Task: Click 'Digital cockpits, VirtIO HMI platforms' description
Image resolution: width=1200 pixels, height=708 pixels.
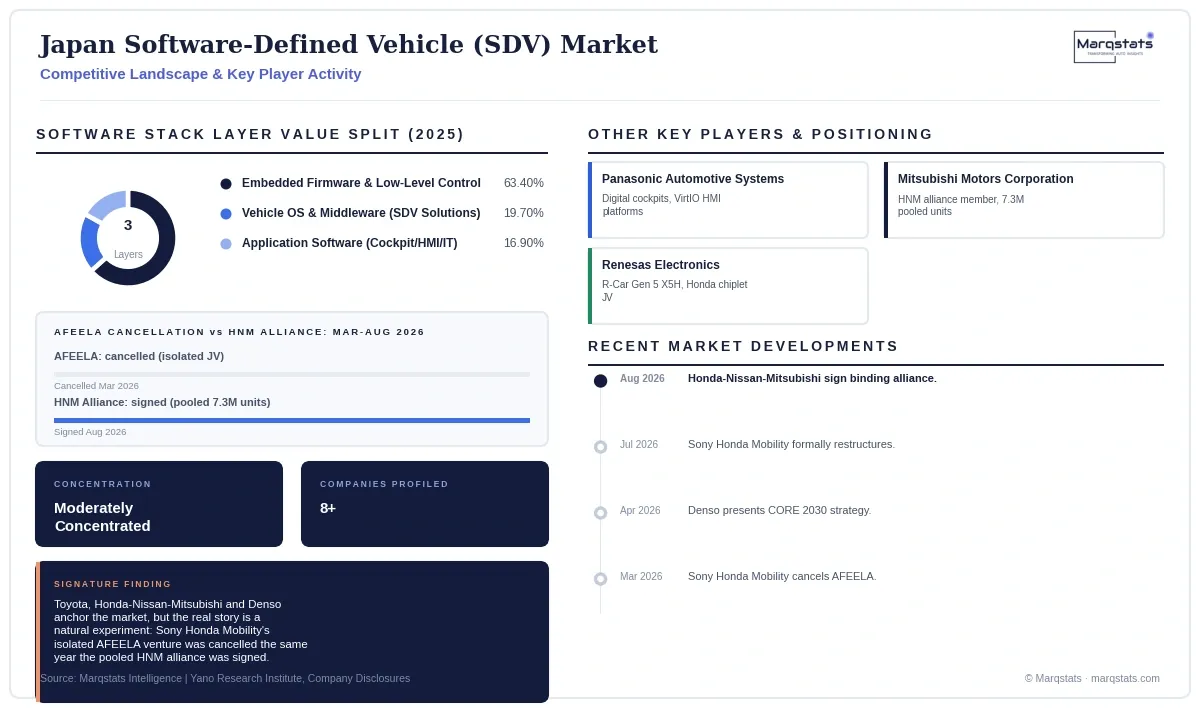Action: pos(661,205)
